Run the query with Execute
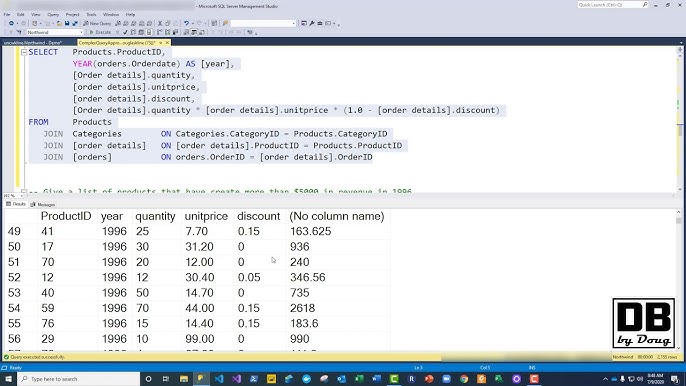Image resolution: width=686 pixels, height=386 pixels. click(101, 32)
